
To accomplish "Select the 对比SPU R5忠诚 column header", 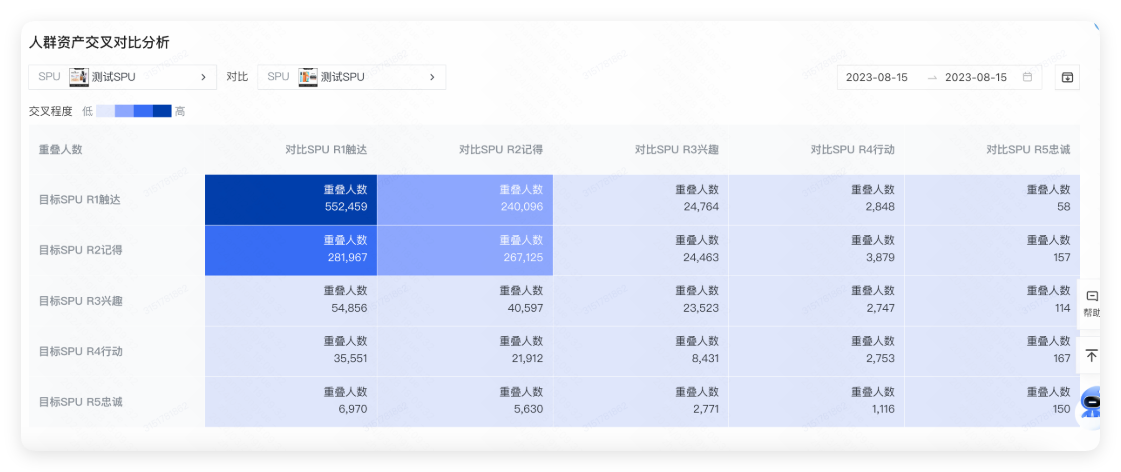I will click(x=1027, y=149).
